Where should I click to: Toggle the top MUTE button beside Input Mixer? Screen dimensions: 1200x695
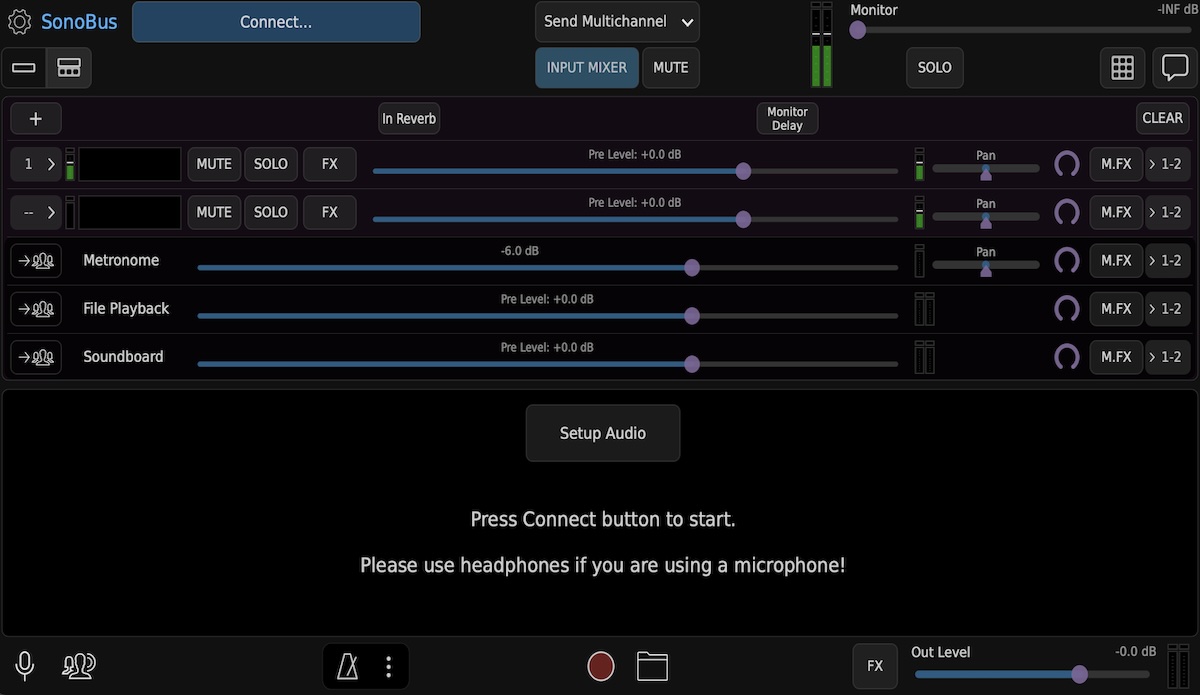tap(671, 68)
